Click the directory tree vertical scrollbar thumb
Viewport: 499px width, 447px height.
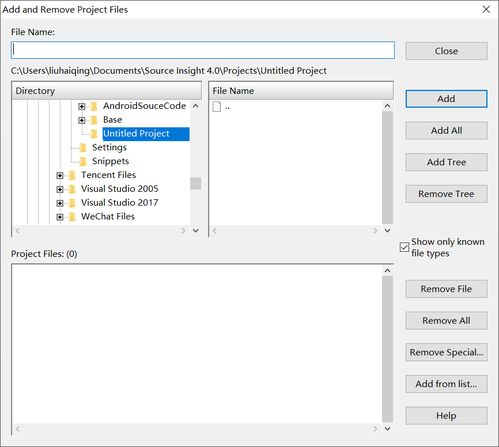point(196,183)
